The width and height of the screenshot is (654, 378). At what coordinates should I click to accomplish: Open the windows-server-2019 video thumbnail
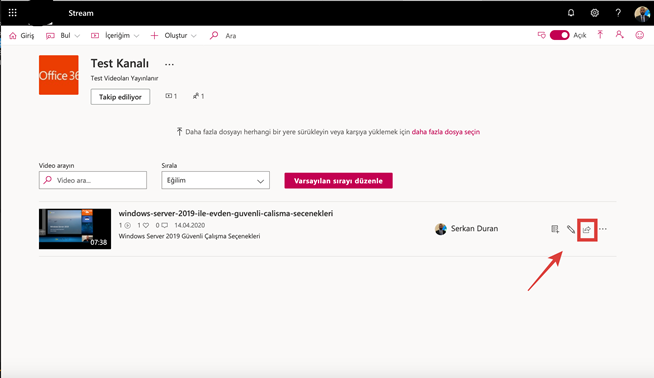click(75, 229)
